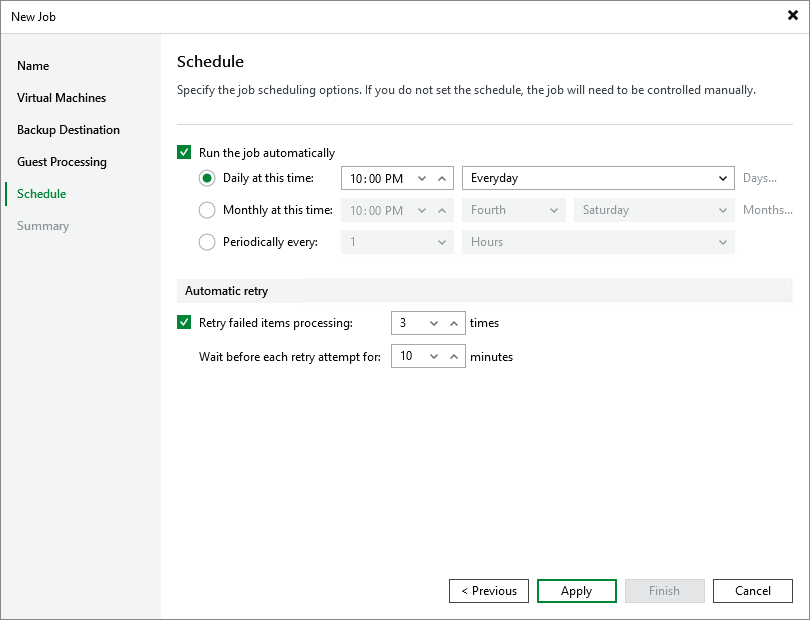Image resolution: width=810 pixels, height=620 pixels.
Task: Open the Hours interval dropdown
Action: click(x=723, y=242)
